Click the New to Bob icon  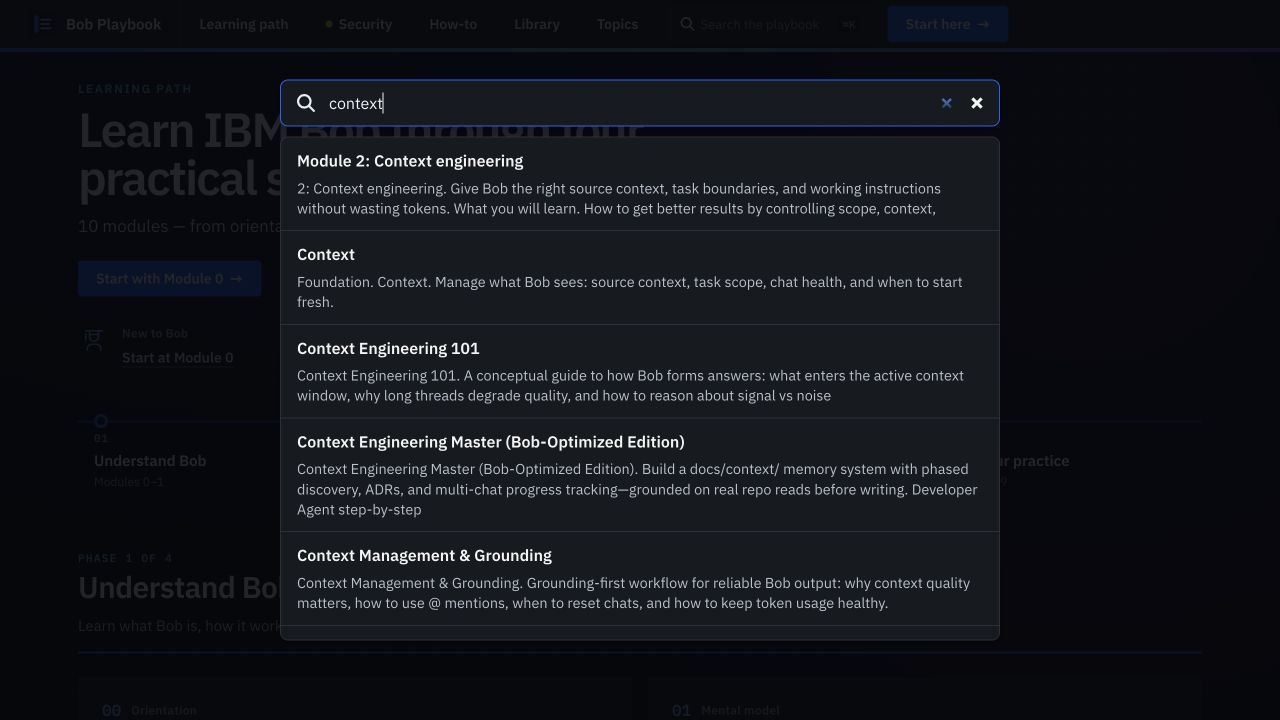click(94, 341)
